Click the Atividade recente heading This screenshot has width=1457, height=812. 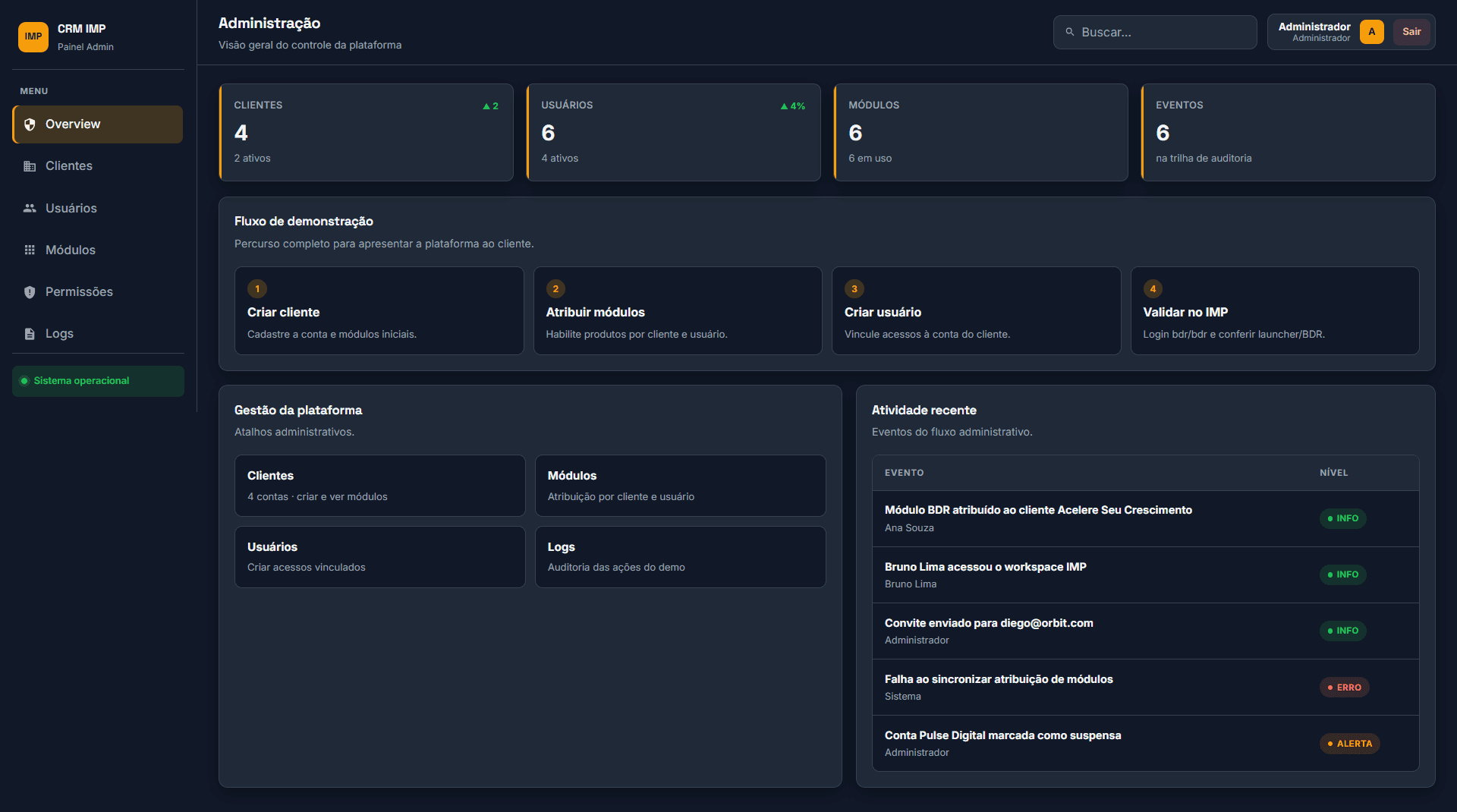point(924,411)
